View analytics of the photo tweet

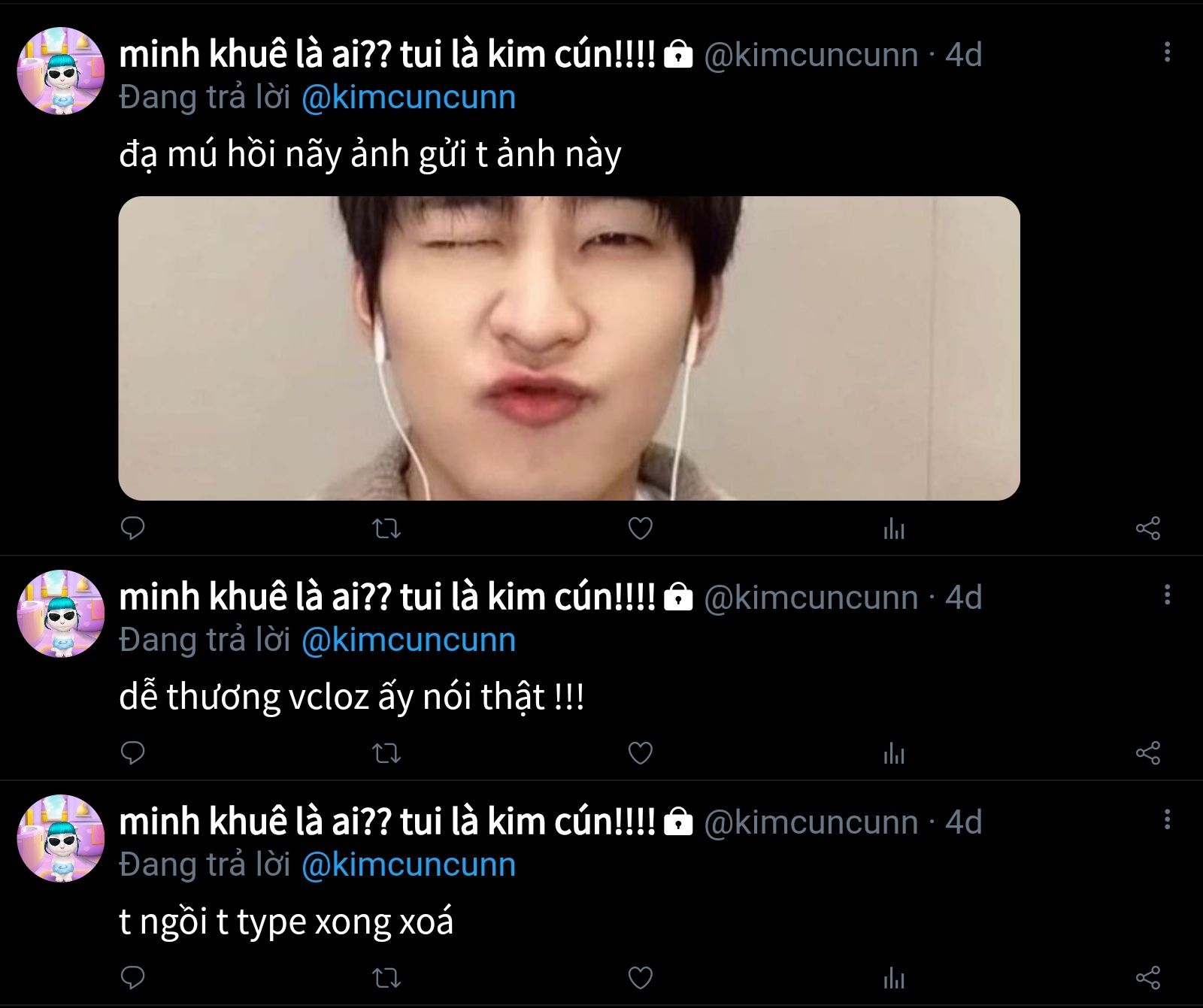(894, 529)
